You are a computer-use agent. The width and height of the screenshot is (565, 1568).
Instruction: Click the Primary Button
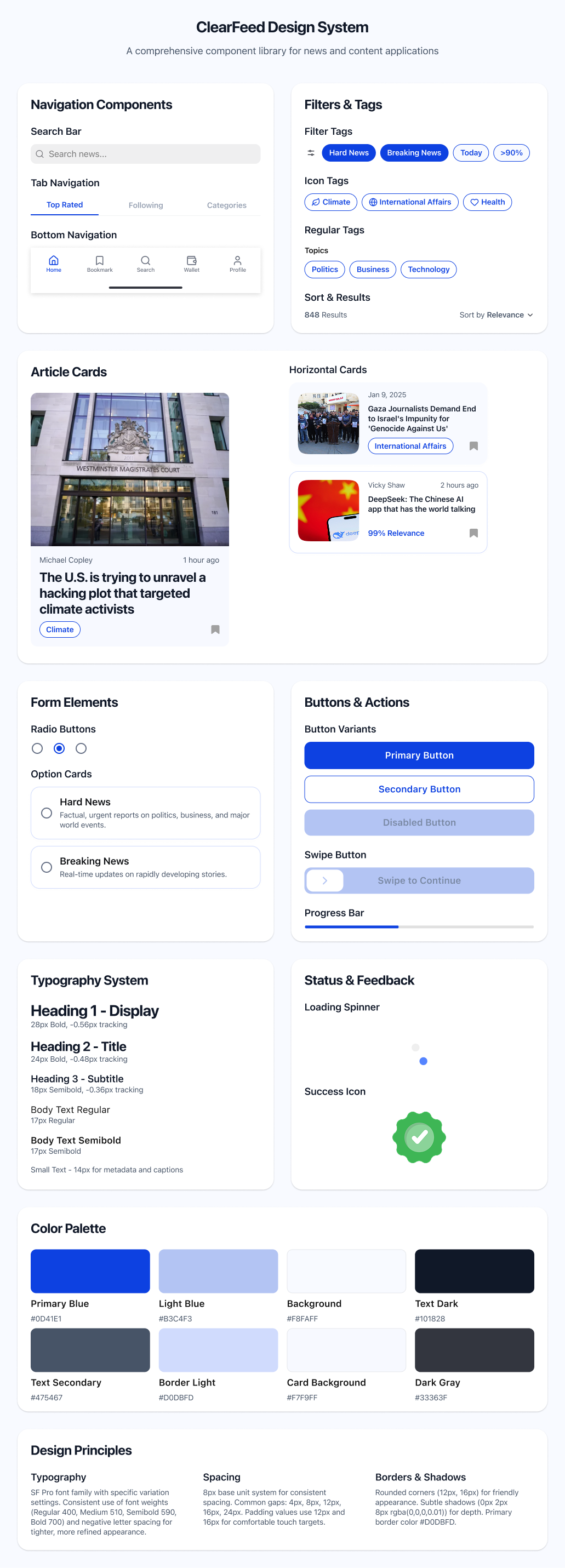pyautogui.click(x=419, y=756)
